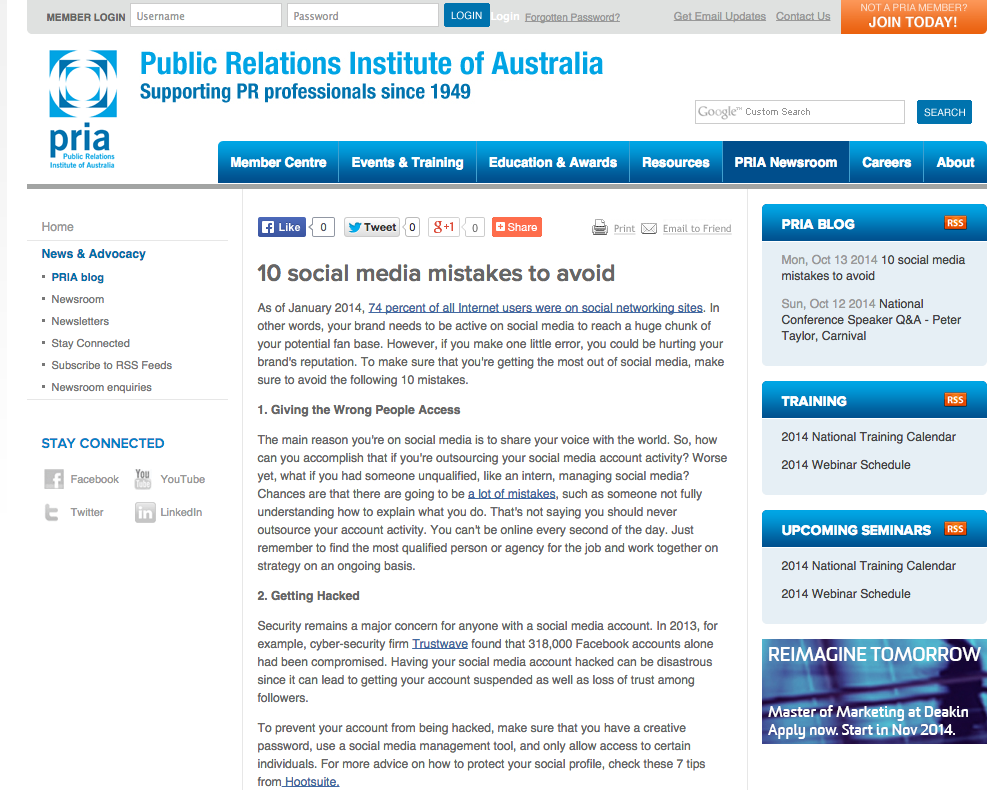This screenshot has width=990, height=790.
Task: Open Upcoming Seminars' 2014 National Training Calendar
Action: tap(868, 566)
